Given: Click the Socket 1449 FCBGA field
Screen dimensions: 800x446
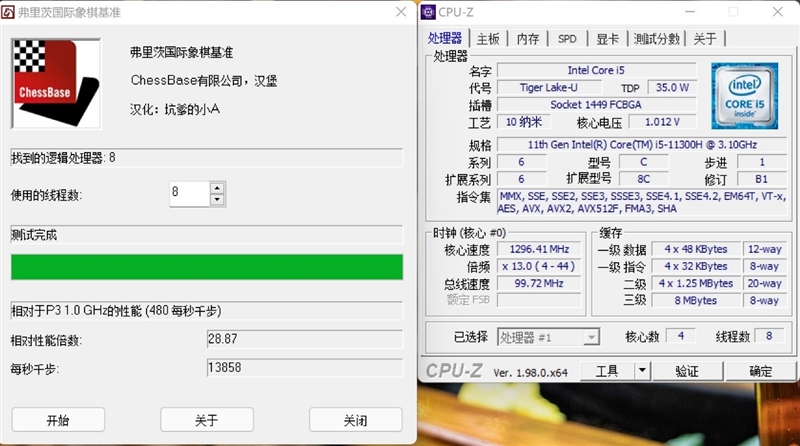Looking at the screenshot, I should pyautogui.click(x=596, y=105).
